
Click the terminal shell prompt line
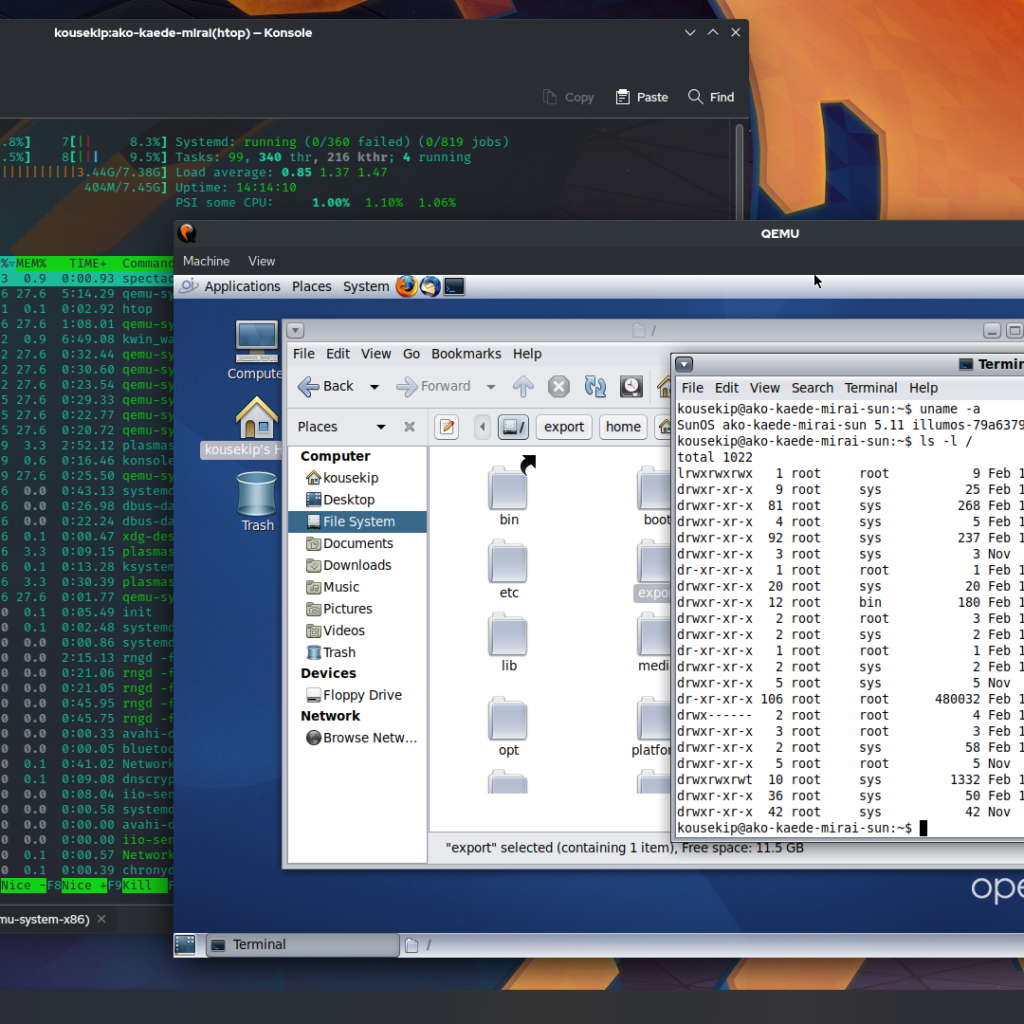(x=802, y=828)
